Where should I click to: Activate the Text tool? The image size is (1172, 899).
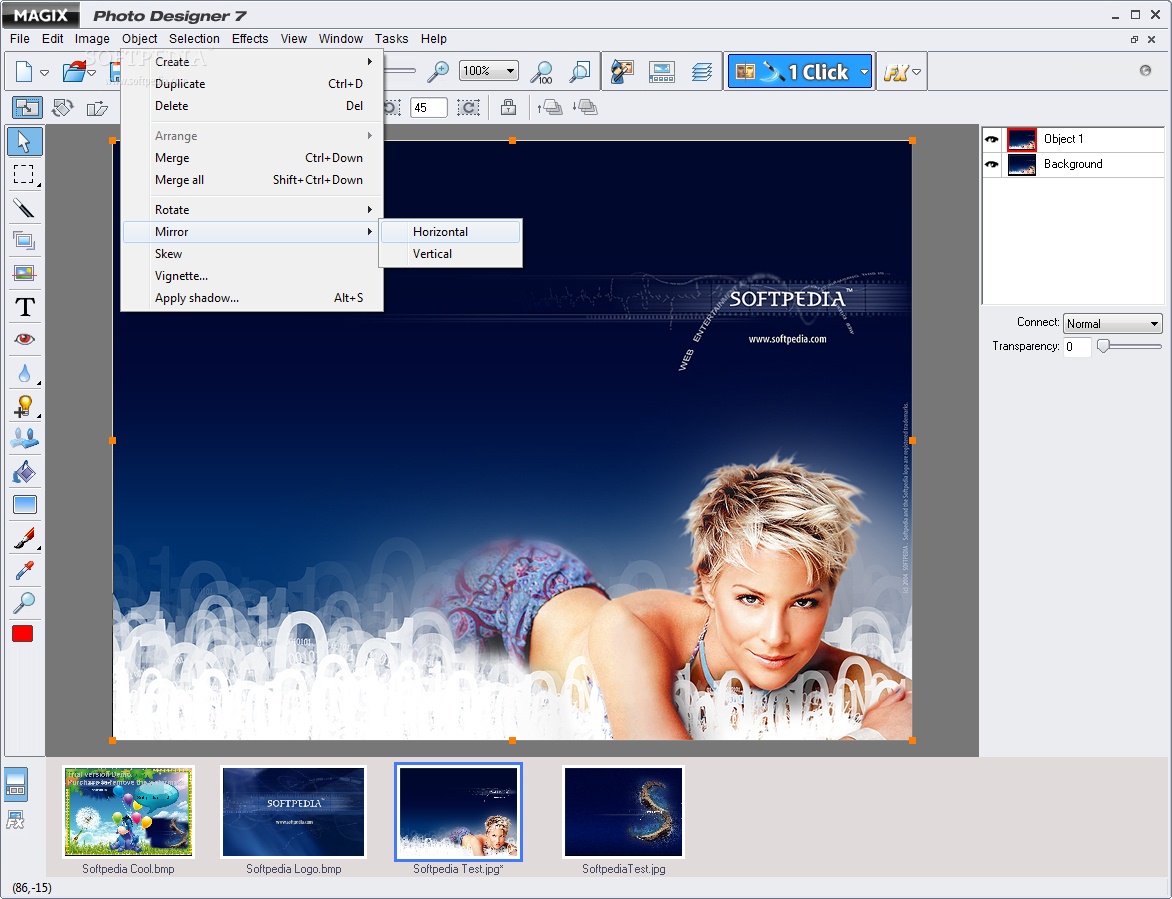coord(24,306)
